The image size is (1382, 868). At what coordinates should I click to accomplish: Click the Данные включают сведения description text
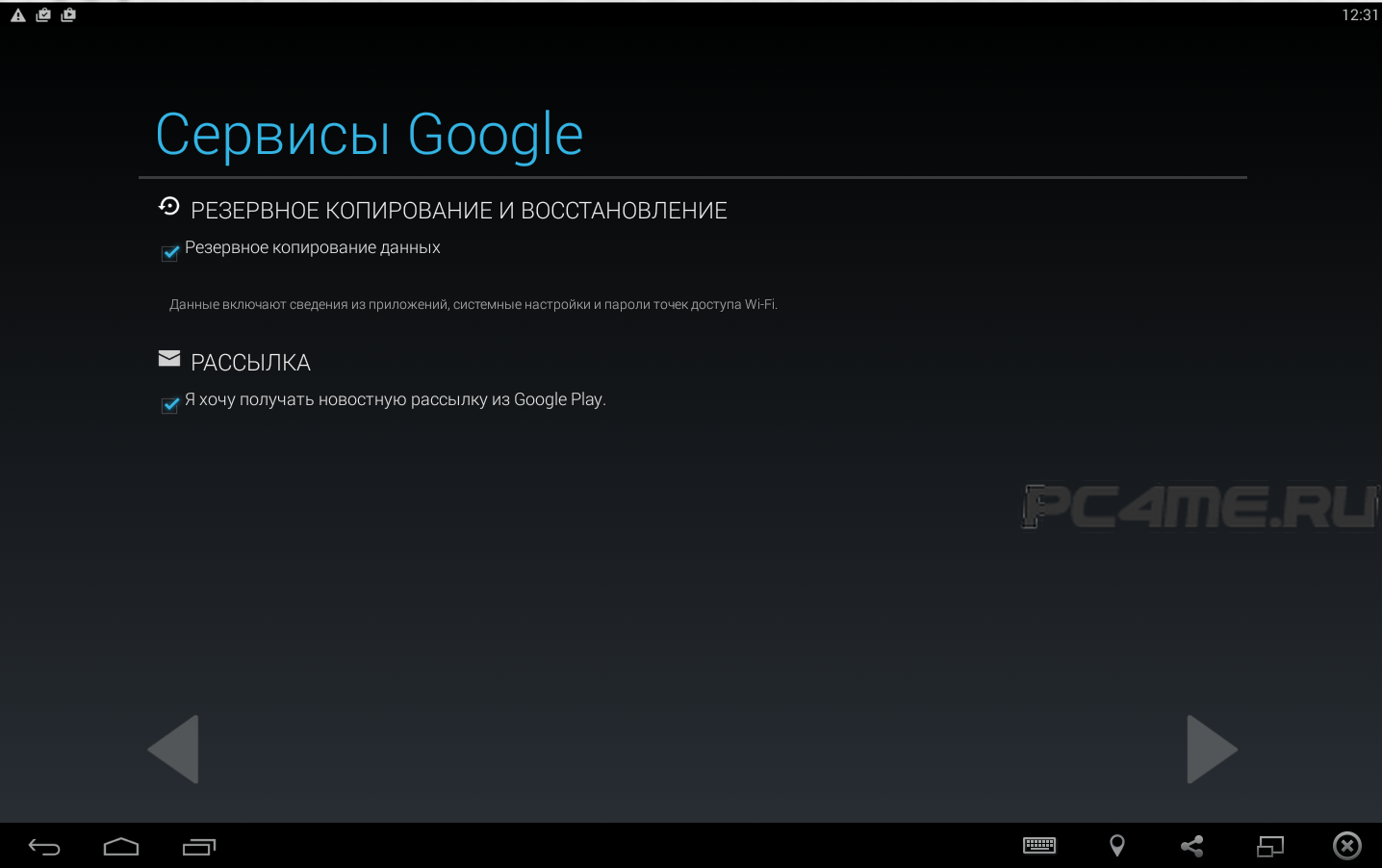point(473,305)
